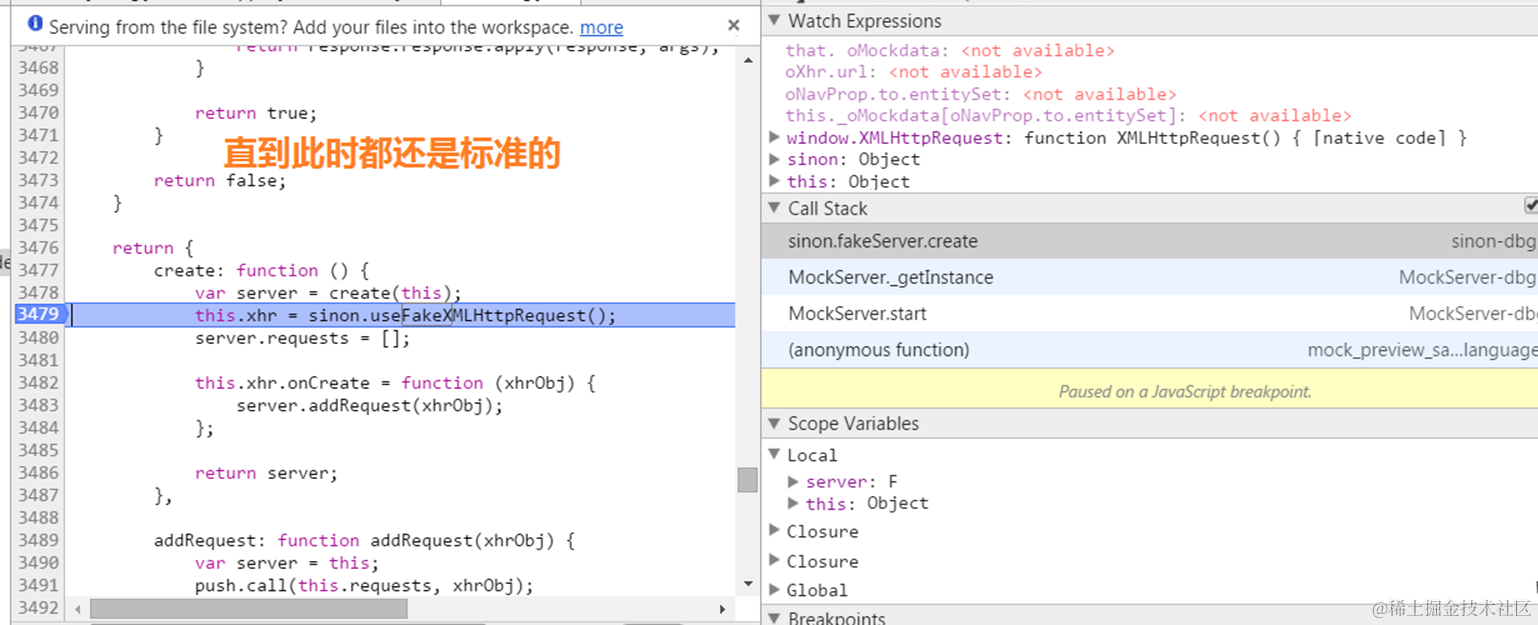Click the blue info icon in banner
The width and height of the screenshot is (1538, 625).
(x=35, y=23)
